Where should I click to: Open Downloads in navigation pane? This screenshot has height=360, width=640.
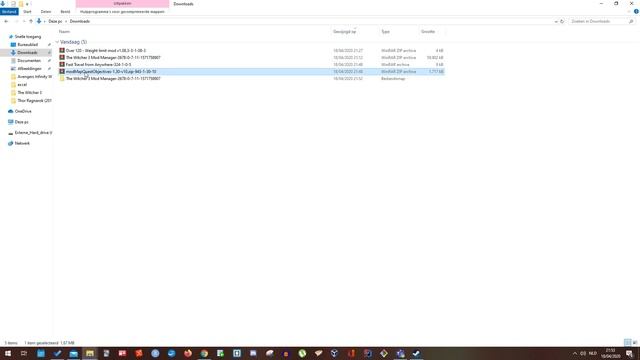click(x=27, y=53)
